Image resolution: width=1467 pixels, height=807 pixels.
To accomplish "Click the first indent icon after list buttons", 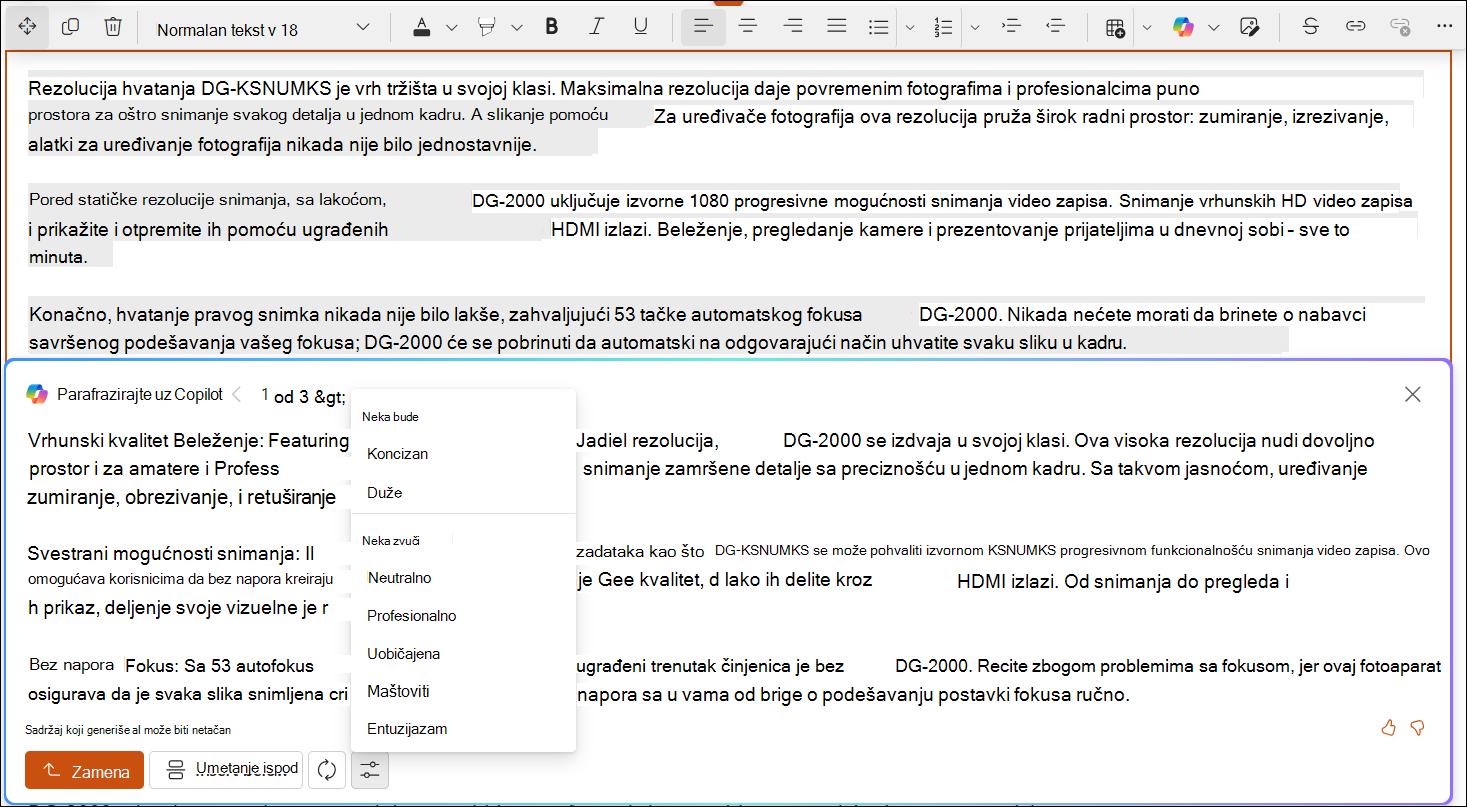I will [1010, 27].
